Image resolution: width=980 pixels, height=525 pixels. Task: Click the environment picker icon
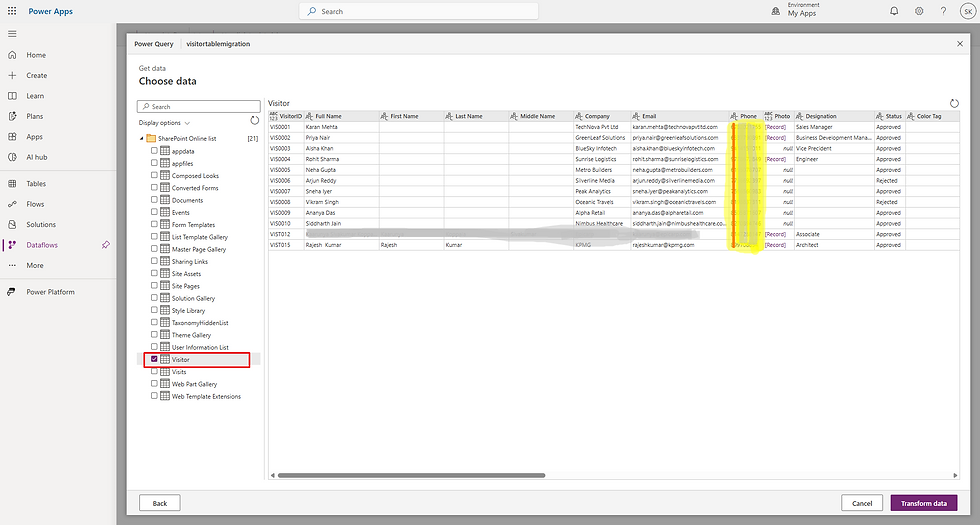776,11
